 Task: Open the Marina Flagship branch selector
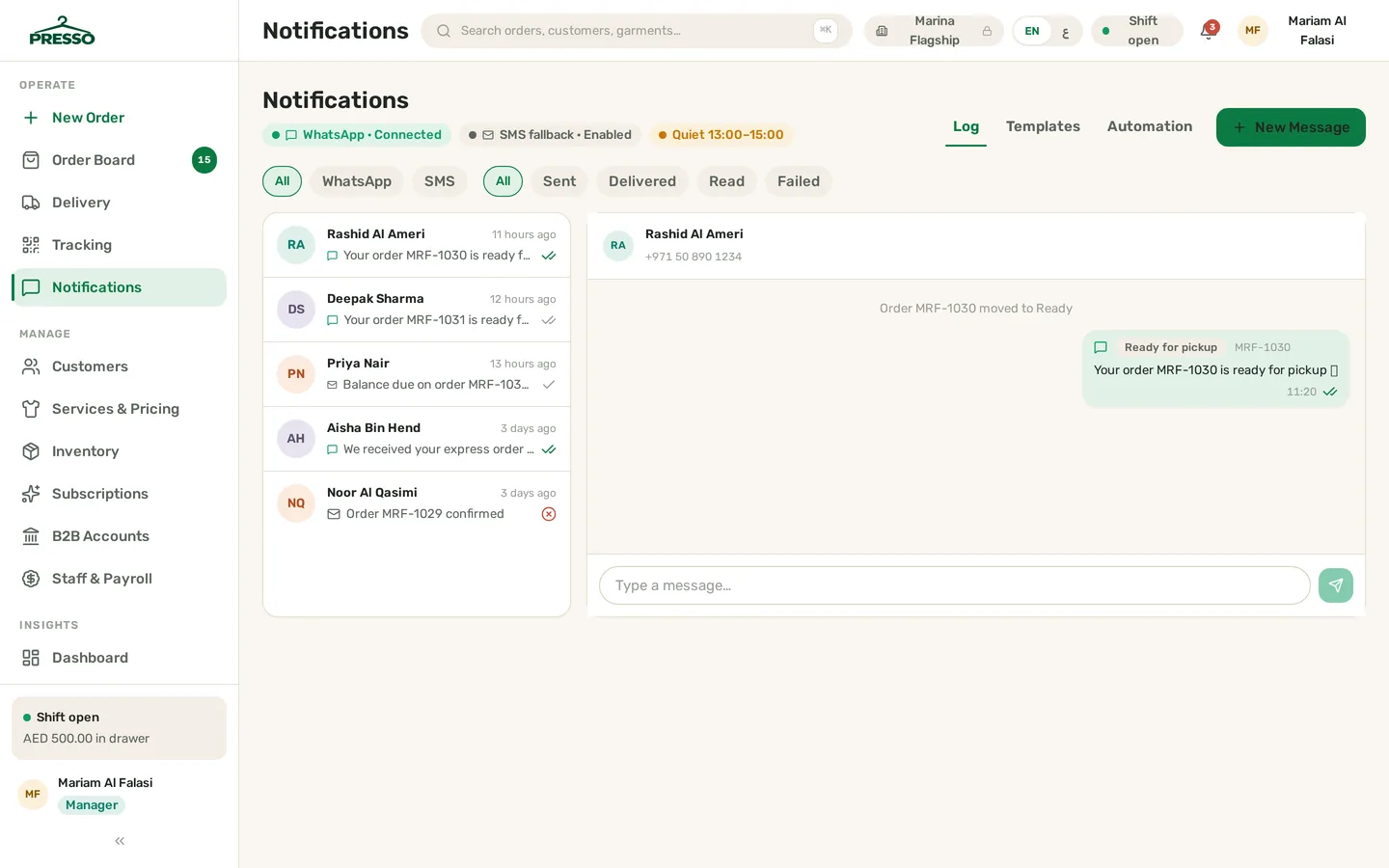934,31
